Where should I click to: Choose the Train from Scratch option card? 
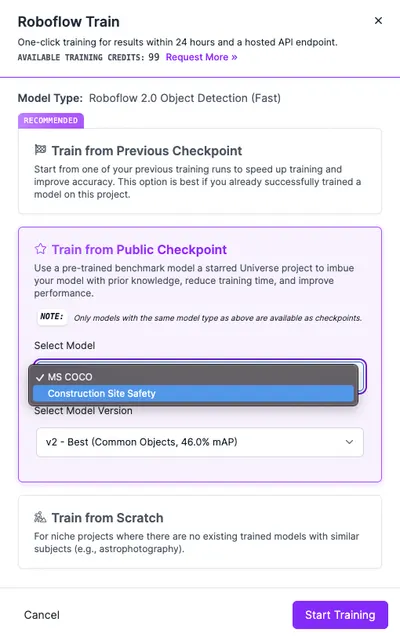(200, 532)
